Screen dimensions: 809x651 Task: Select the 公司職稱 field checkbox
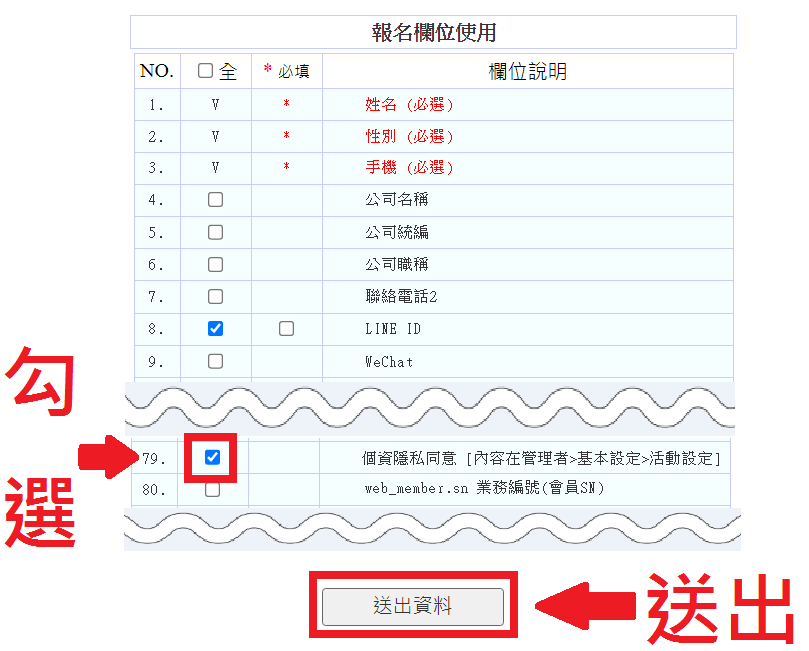click(x=215, y=264)
